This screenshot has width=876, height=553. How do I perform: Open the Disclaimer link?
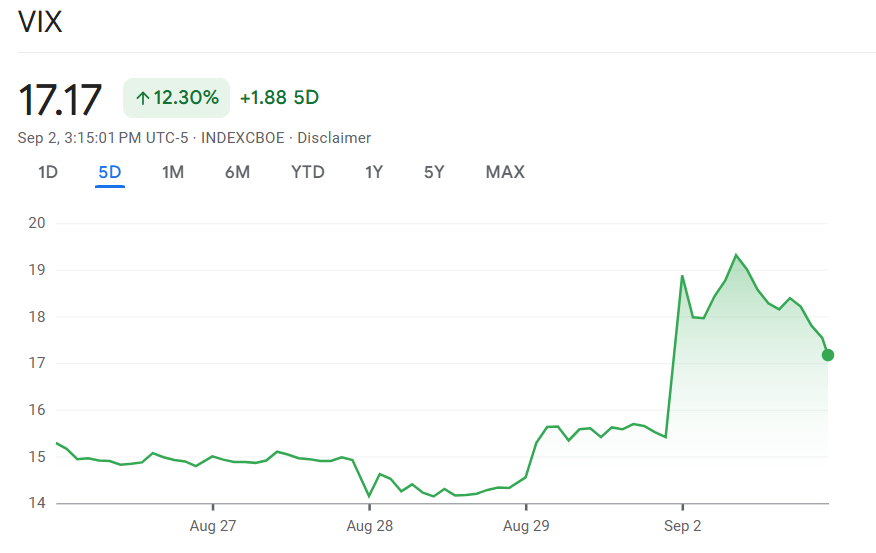tap(334, 138)
